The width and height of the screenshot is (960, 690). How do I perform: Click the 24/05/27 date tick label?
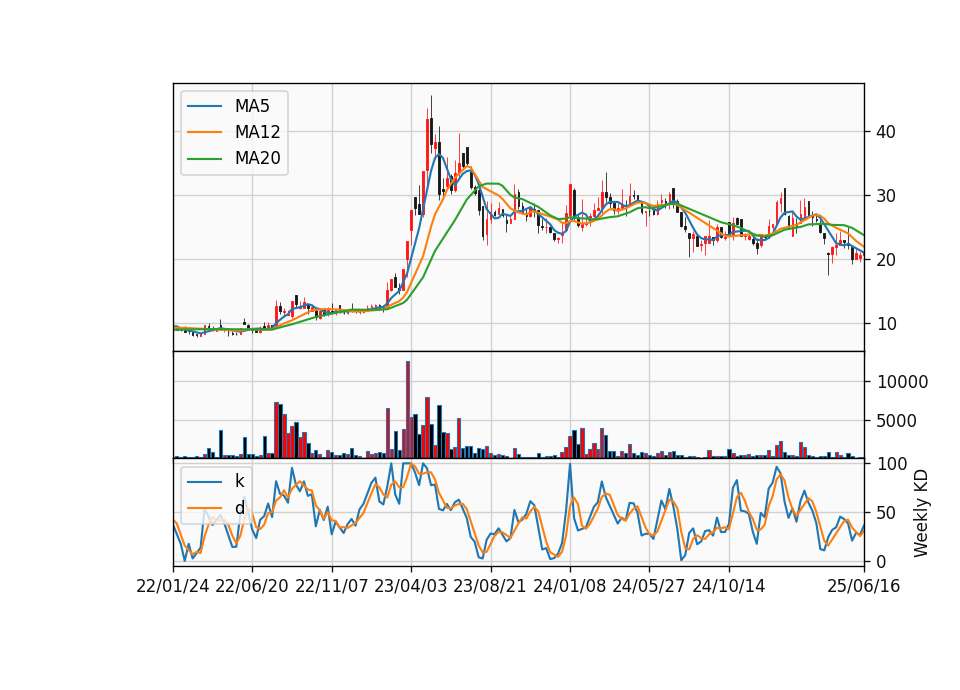(648, 586)
